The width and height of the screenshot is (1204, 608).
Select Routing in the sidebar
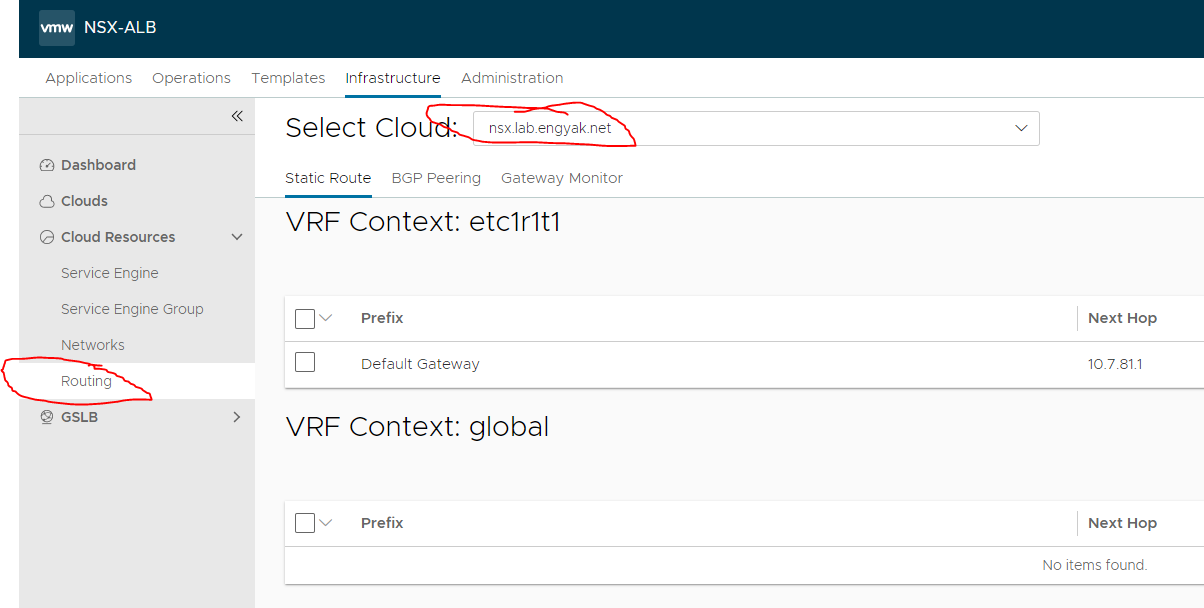pos(86,381)
